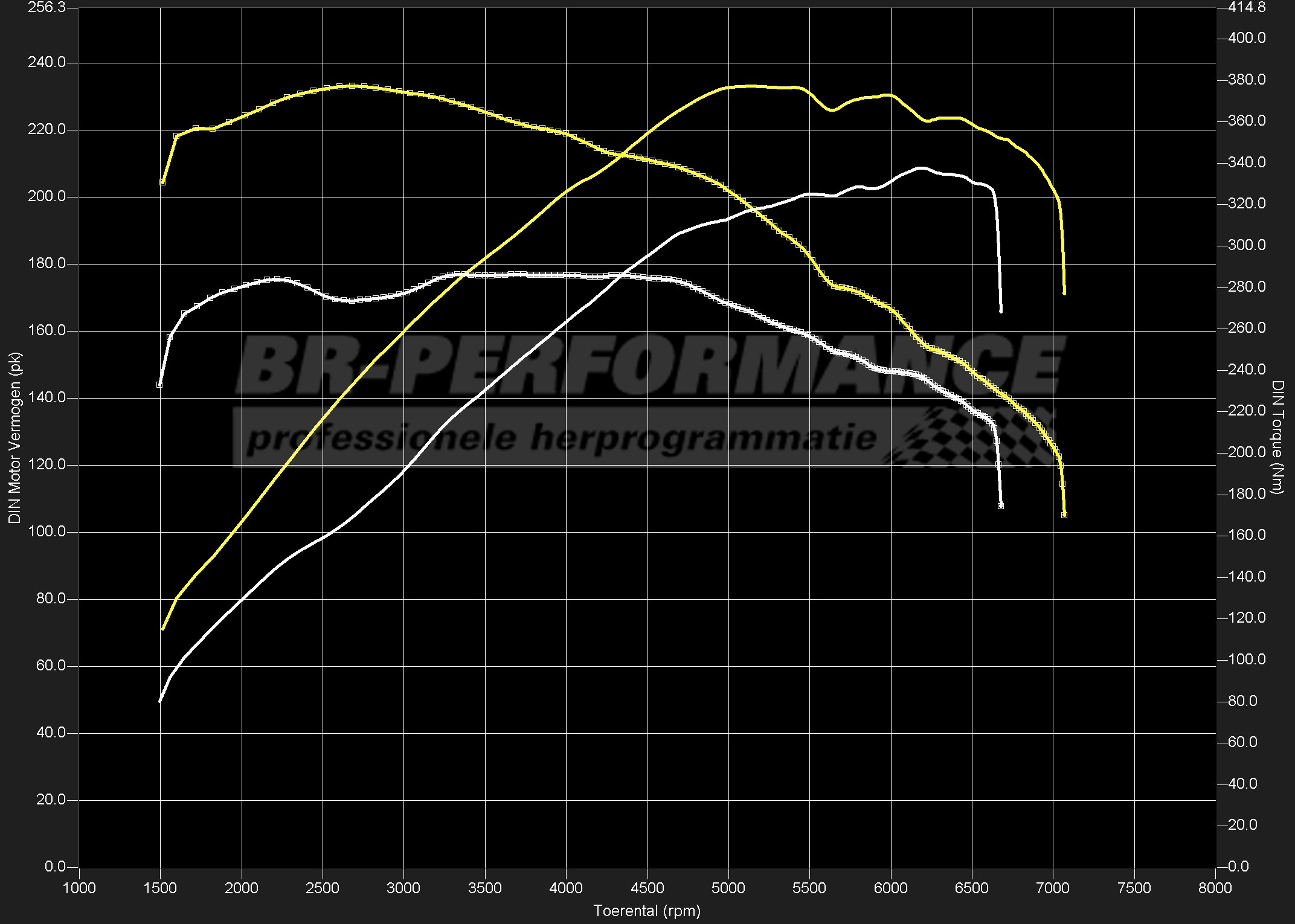1295x924 pixels.
Task: Click the white power curve's lower-left starting point
Action: [160, 701]
